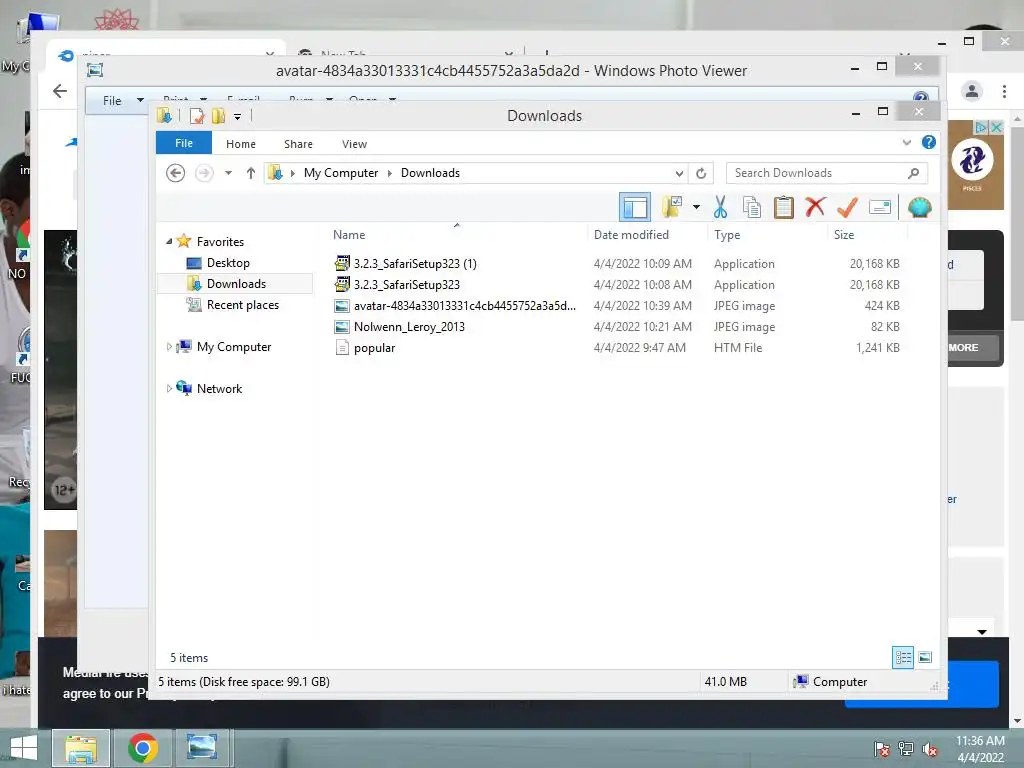The image size is (1024, 768).
Task: Click the Properties quick access icon
Action: click(197, 116)
